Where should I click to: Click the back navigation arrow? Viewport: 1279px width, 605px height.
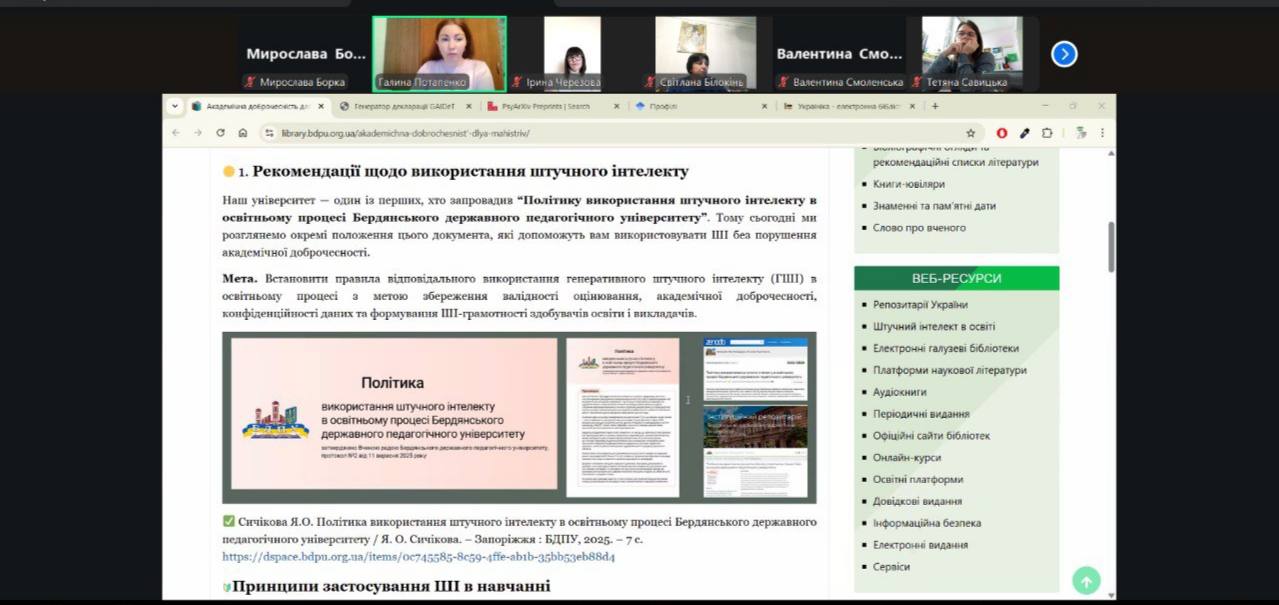[x=176, y=133]
